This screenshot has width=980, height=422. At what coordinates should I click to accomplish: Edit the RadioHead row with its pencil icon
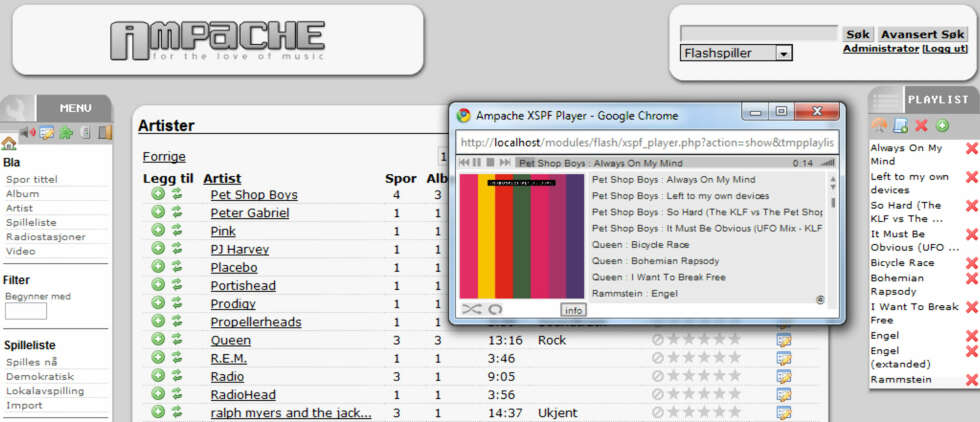click(784, 394)
